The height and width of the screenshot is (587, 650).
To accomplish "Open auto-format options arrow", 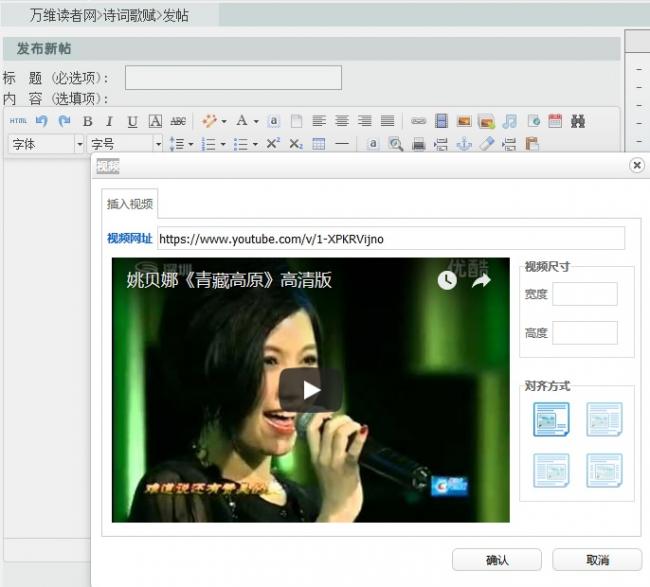I will [224, 121].
